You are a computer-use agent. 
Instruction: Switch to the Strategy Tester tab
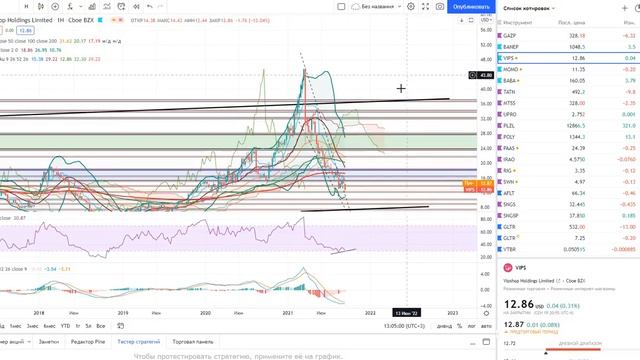coord(139,342)
